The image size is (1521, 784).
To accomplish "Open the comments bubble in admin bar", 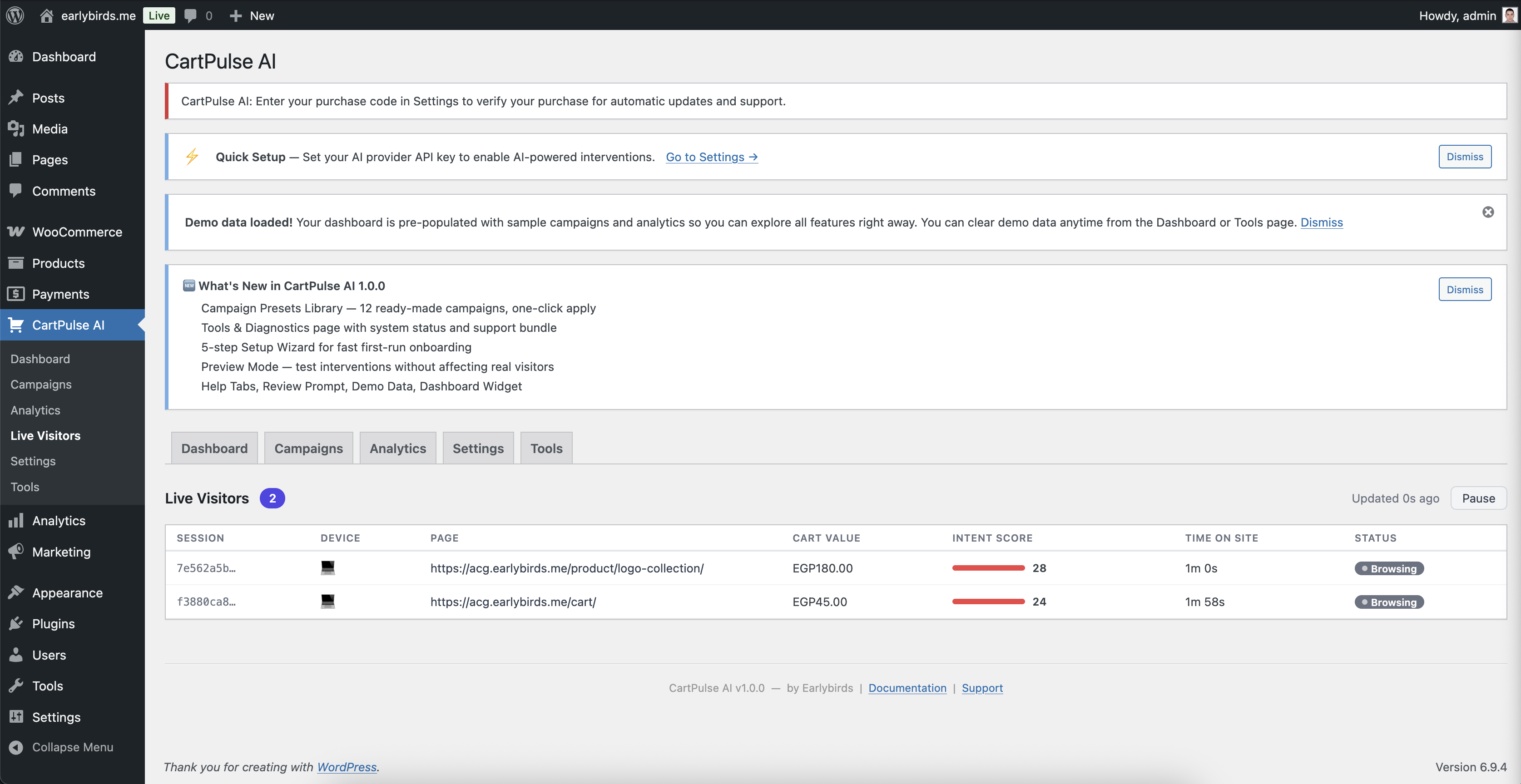I will click(190, 15).
